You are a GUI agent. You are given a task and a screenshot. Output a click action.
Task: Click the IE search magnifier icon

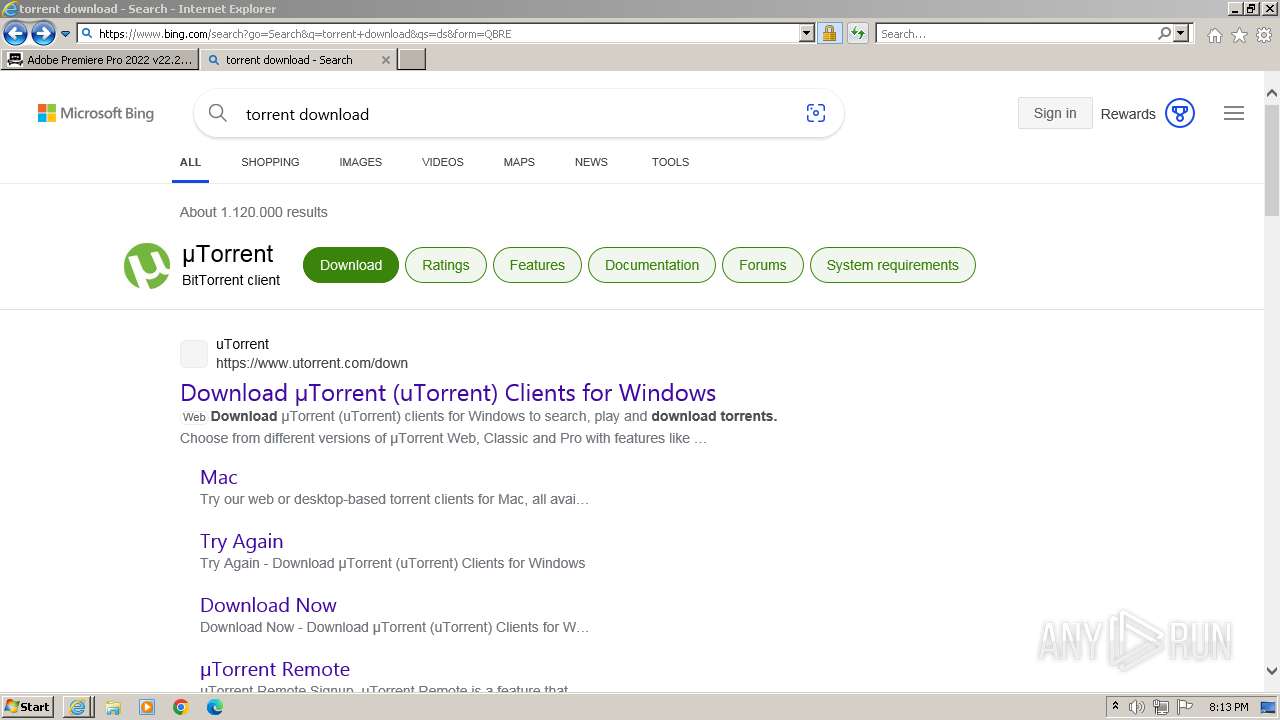(x=1164, y=33)
